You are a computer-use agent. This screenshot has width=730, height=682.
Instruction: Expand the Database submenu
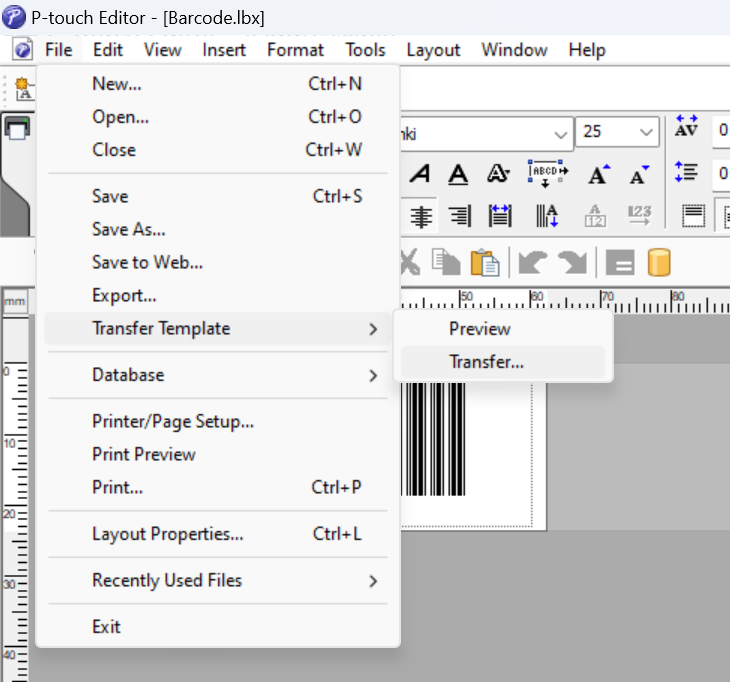tap(218, 375)
